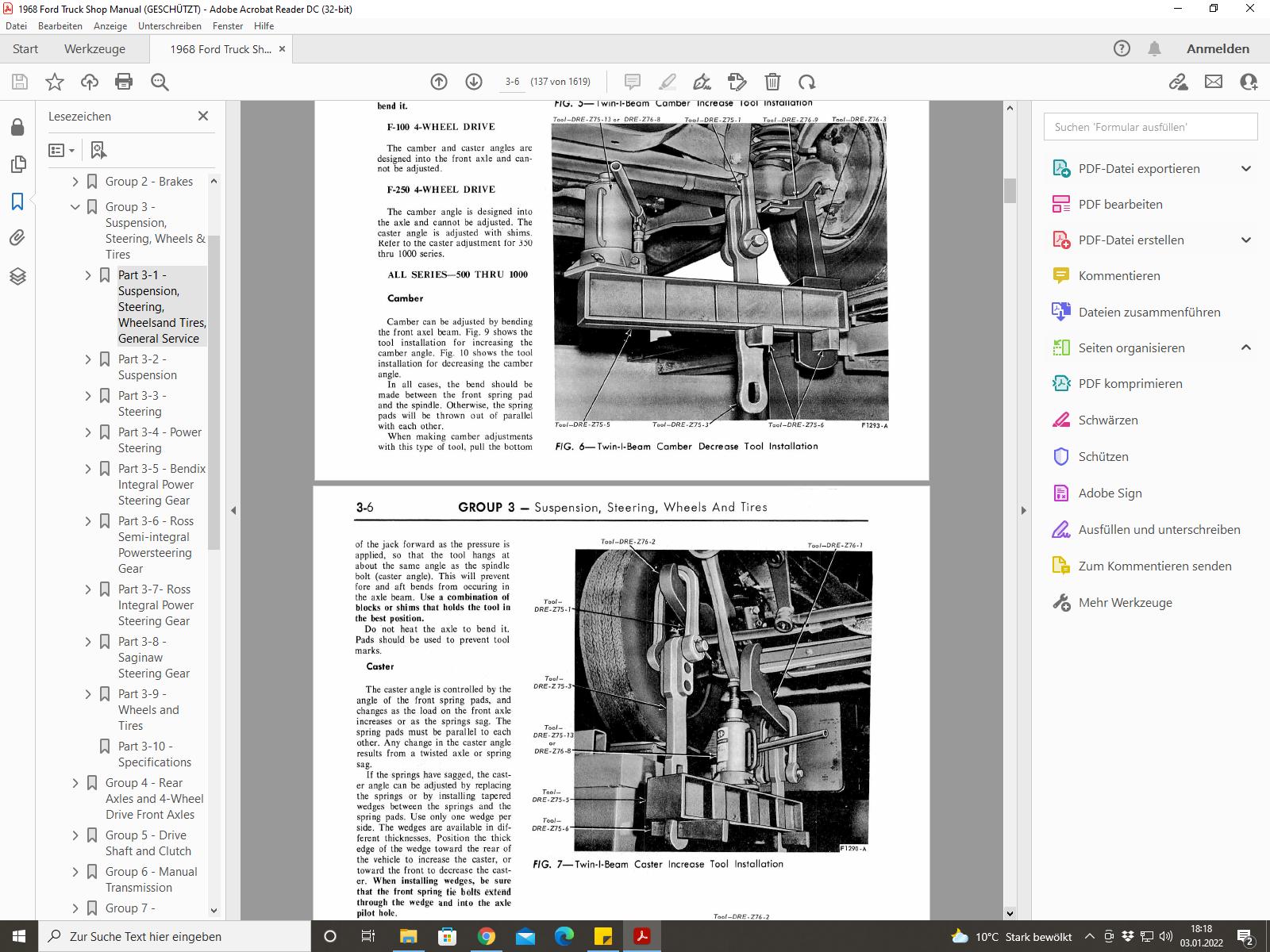Screen dimensions: 1270x952
Task: Click the Anmelden sign-in button
Action: click(1218, 48)
